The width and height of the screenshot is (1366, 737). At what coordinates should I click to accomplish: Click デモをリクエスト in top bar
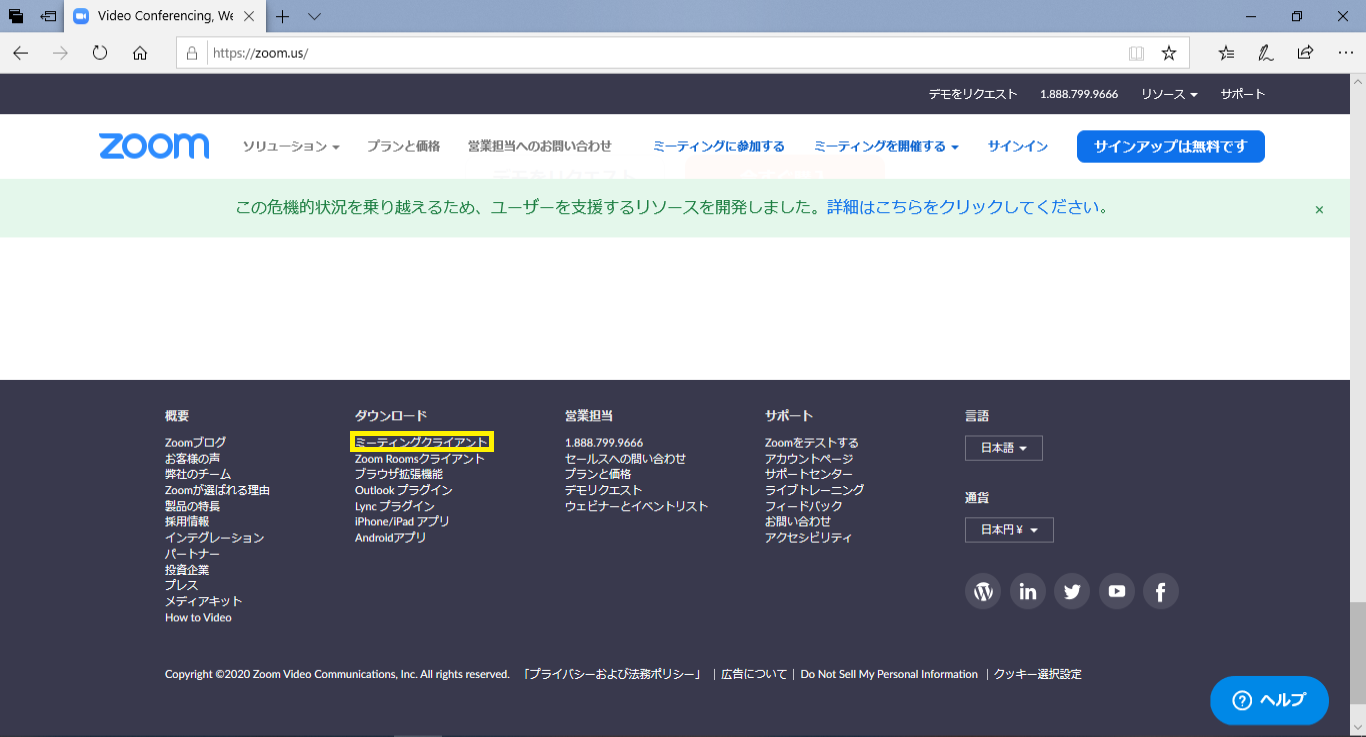tap(973, 94)
